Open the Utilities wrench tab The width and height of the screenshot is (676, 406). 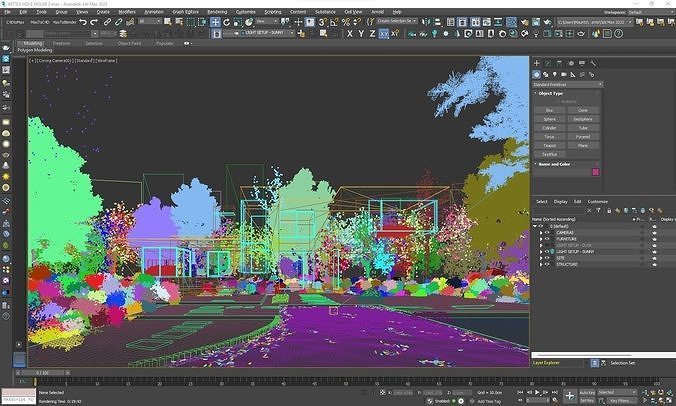tap(593, 63)
